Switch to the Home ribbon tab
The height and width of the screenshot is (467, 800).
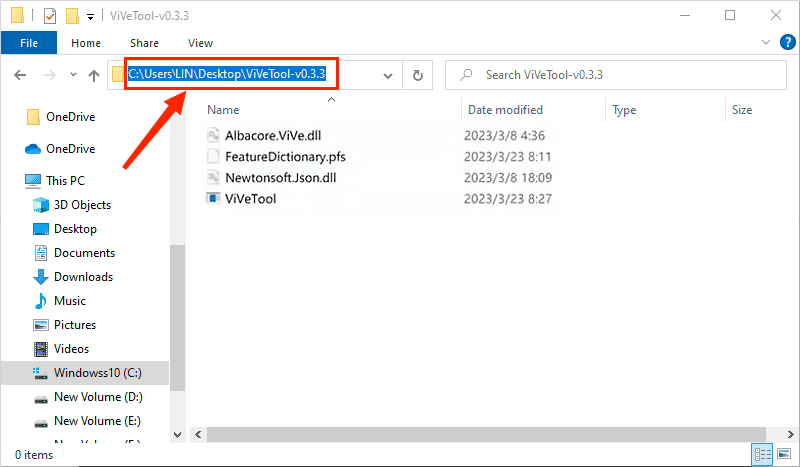pos(86,43)
